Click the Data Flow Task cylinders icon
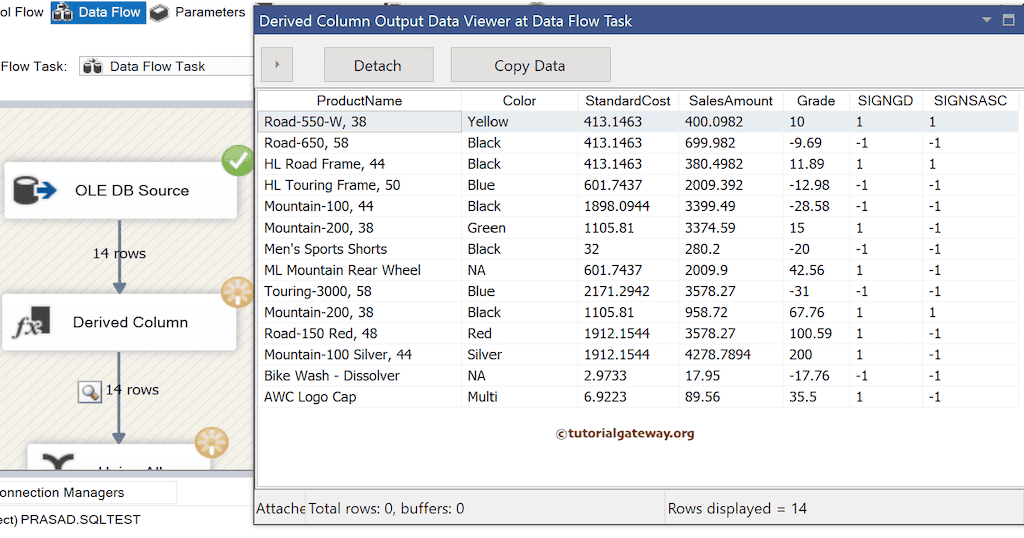The height and width of the screenshot is (538, 1024). (x=92, y=66)
